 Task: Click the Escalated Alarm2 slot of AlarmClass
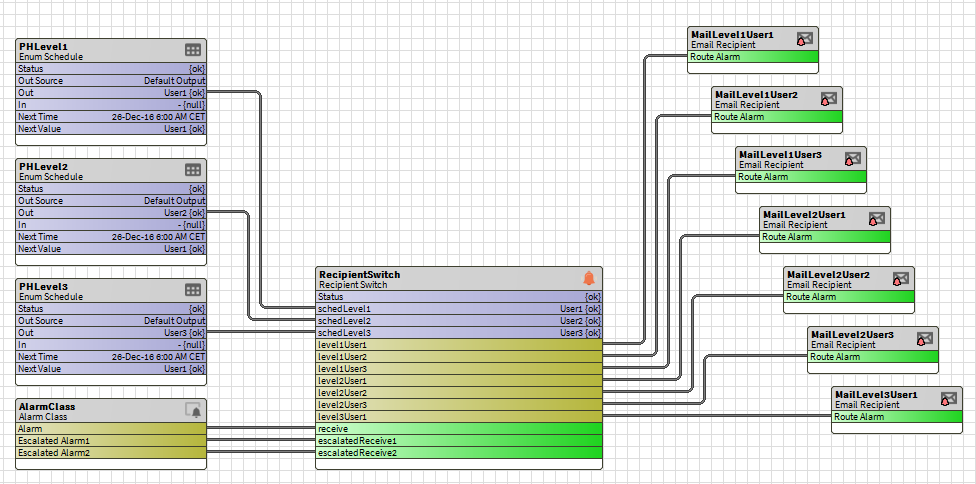111,453
